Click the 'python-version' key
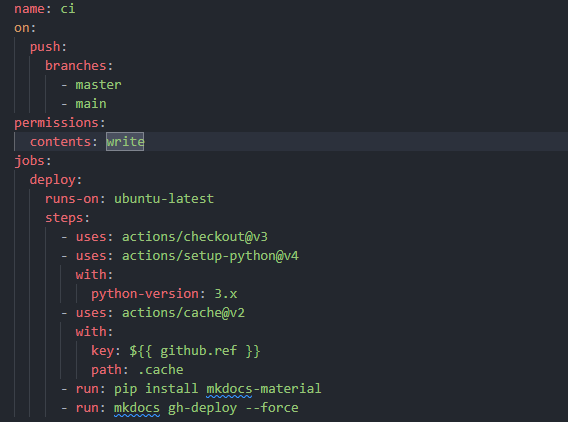Viewport: 568px width, 422px height. pyautogui.click(x=145, y=294)
